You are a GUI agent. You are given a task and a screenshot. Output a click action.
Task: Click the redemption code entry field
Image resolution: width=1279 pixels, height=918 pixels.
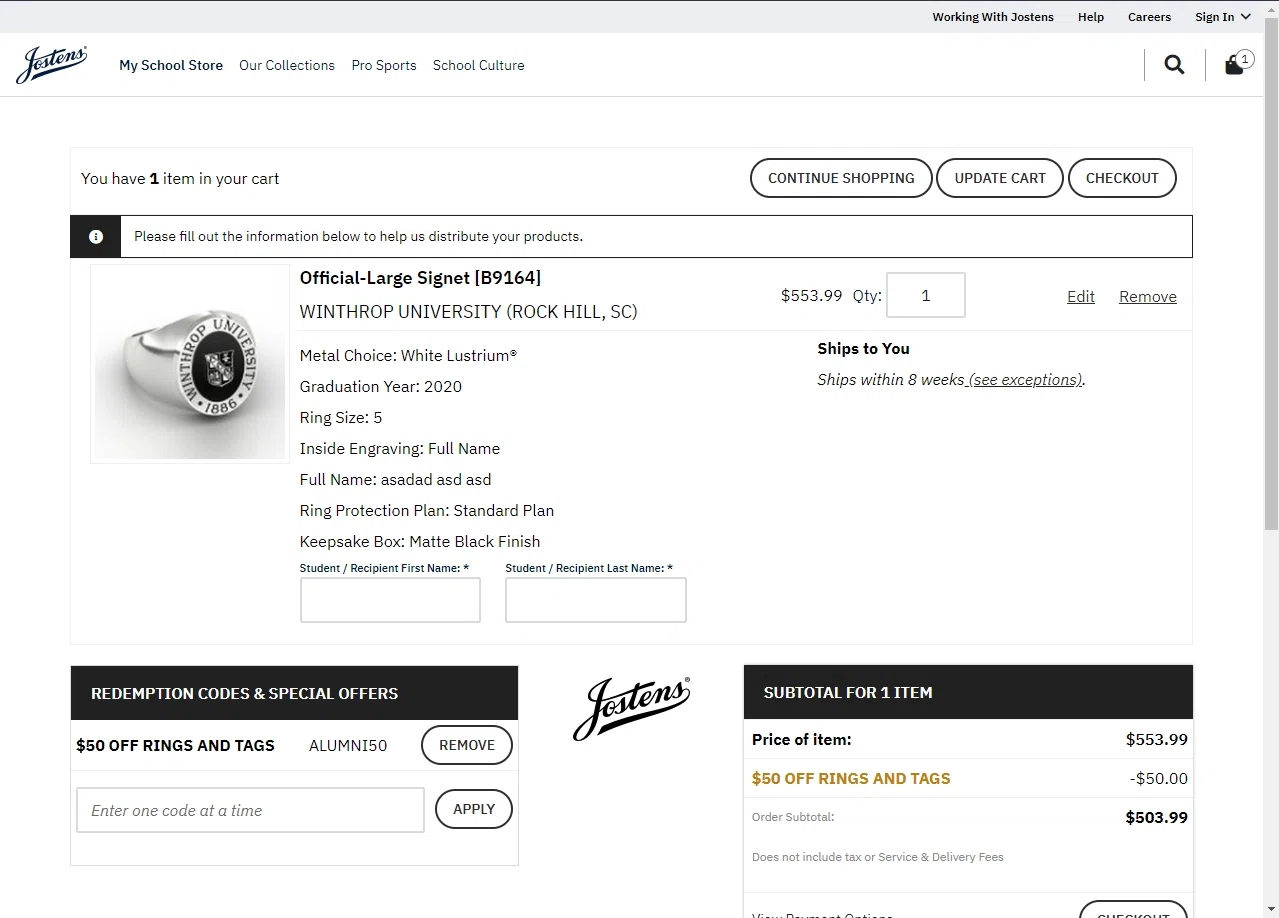tap(250, 810)
